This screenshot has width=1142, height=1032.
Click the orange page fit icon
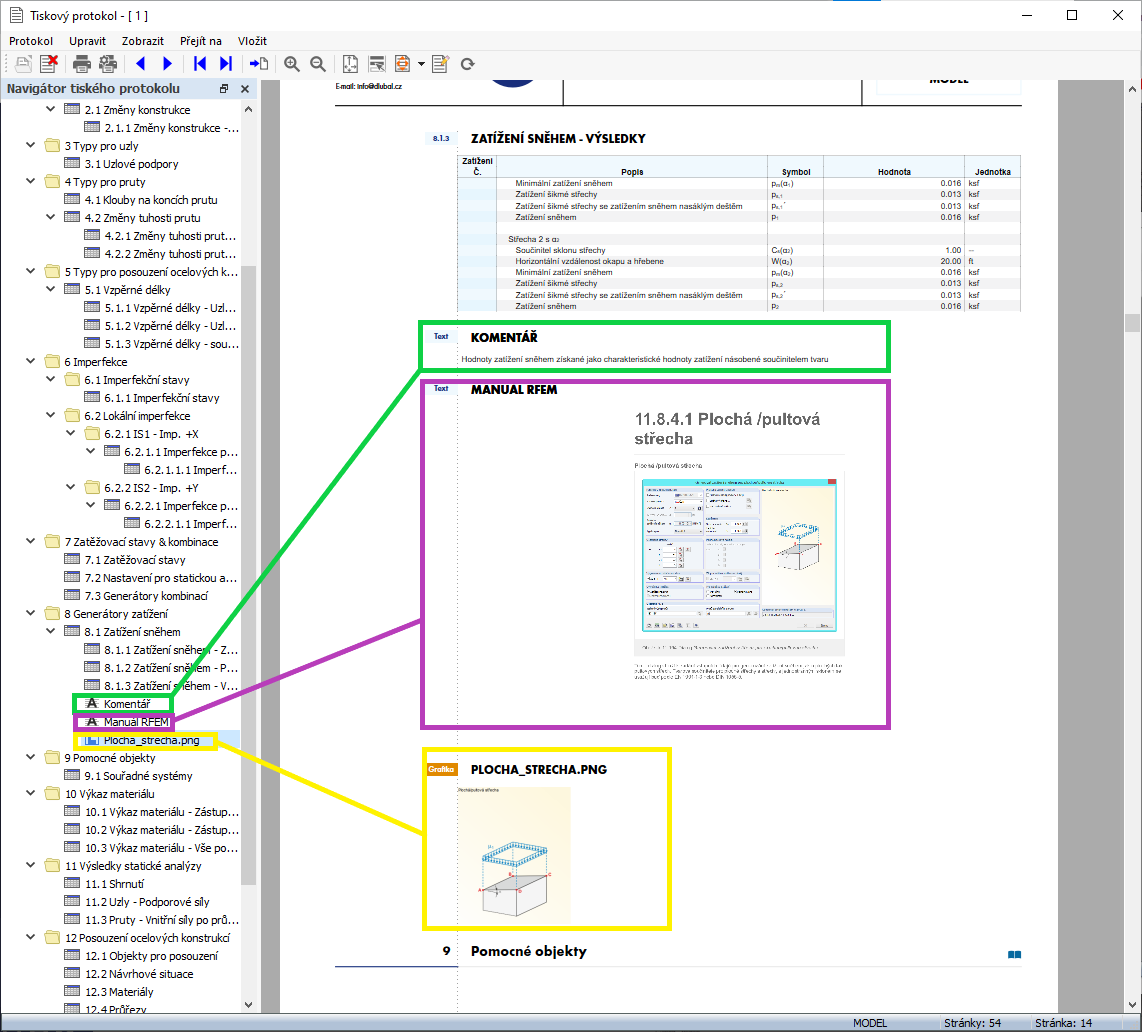coord(402,64)
